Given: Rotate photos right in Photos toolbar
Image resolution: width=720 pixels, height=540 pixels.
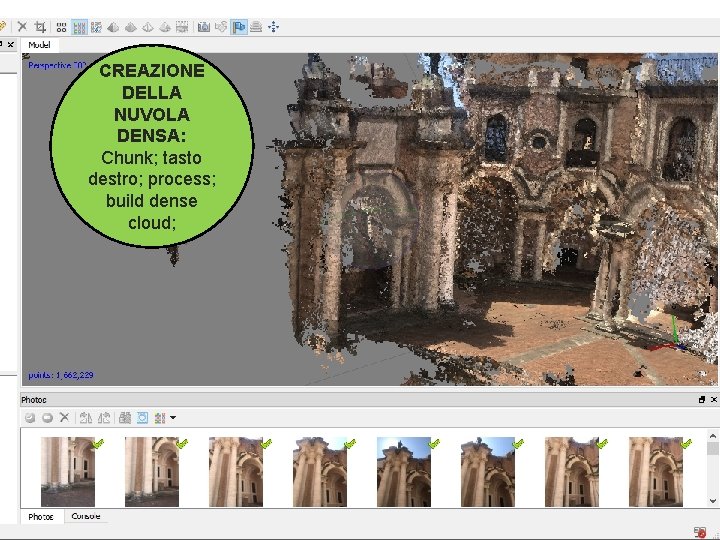Looking at the screenshot, I should [103, 418].
